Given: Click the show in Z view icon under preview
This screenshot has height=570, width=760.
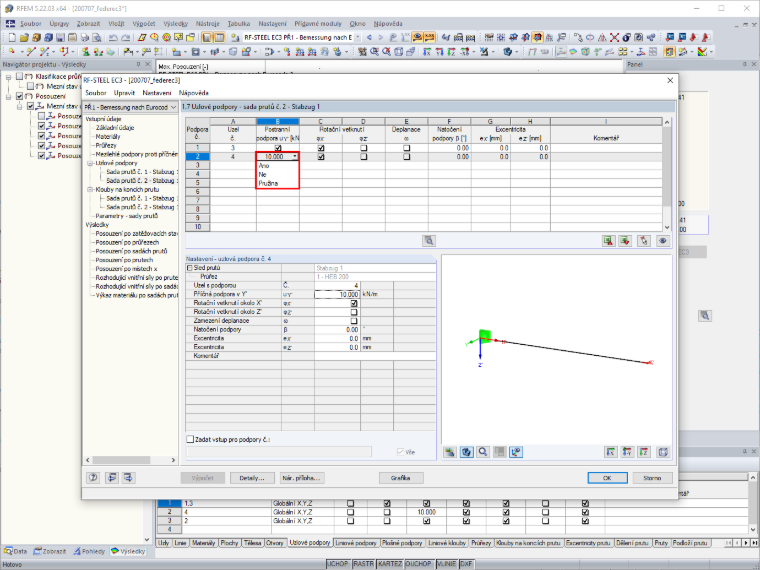Looking at the screenshot, I should click(643, 452).
